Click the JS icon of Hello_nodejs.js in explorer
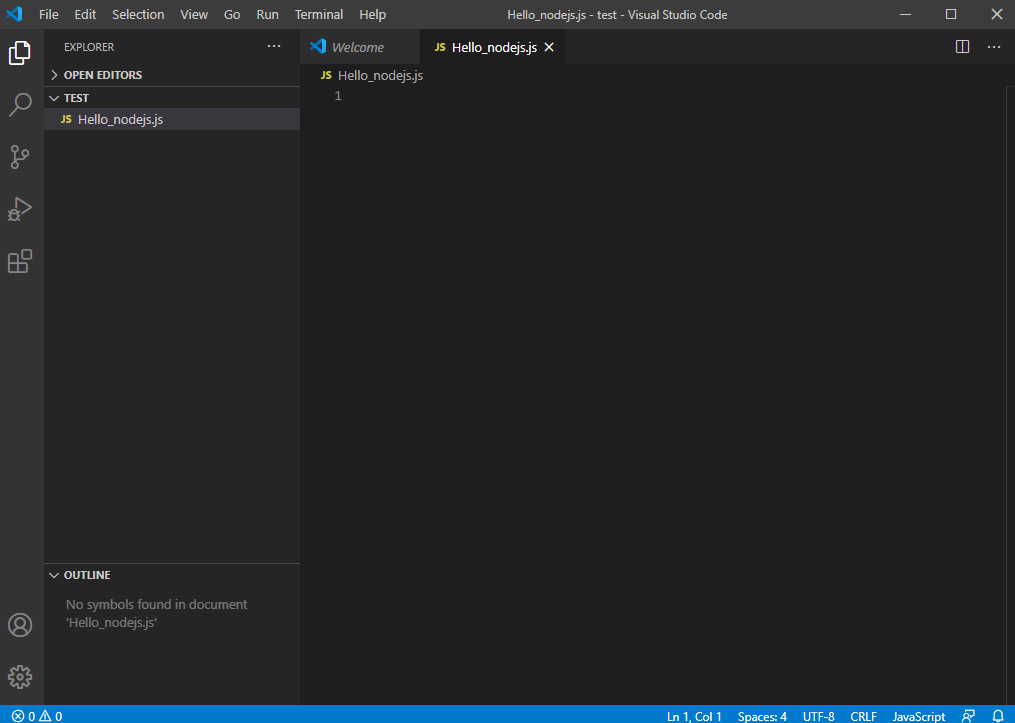This screenshot has width=1015, height=723. [66, 119]
